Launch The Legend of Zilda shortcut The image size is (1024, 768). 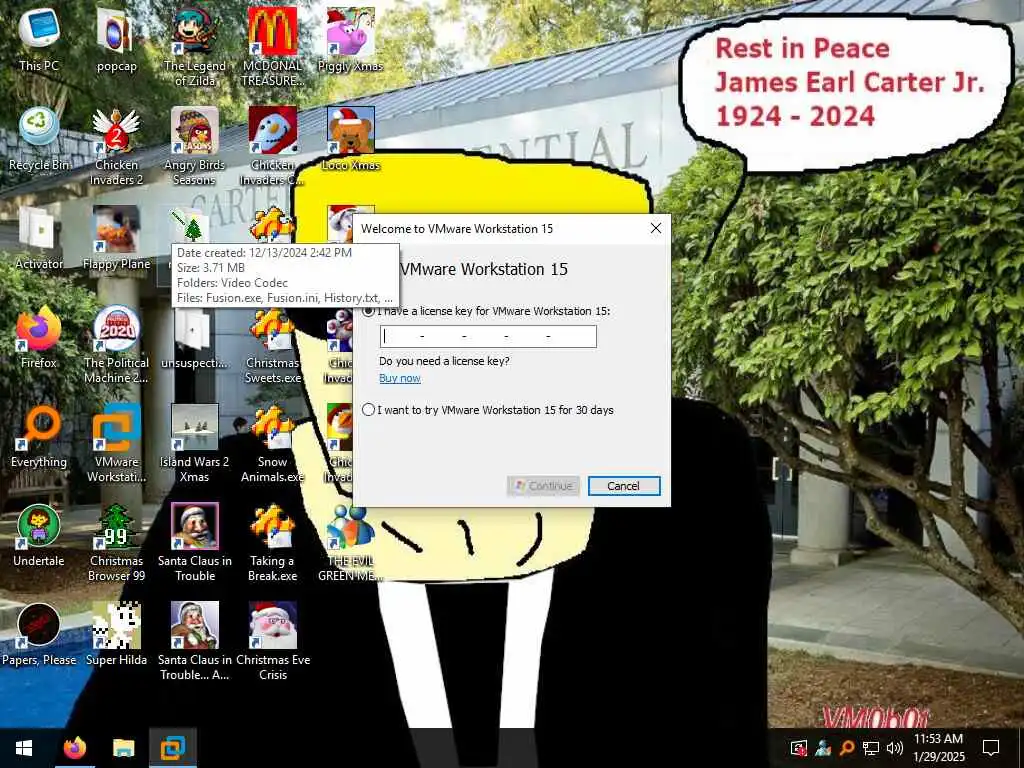[195, 46]
